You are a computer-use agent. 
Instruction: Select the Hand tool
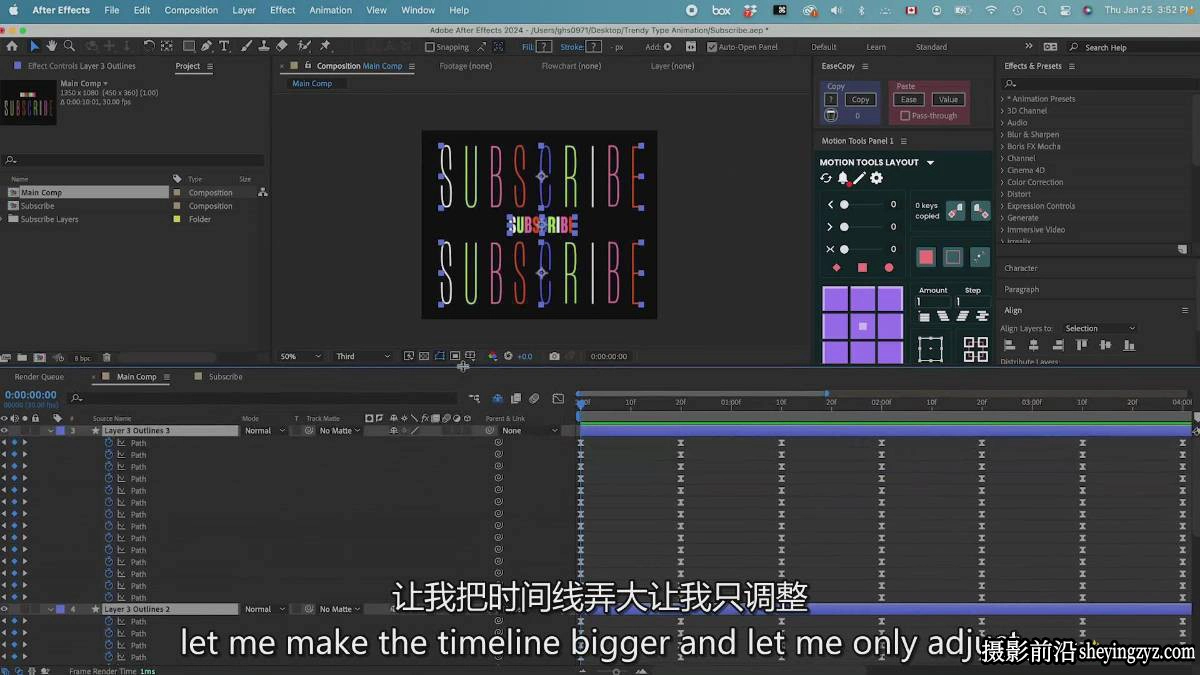pos(51,46)
